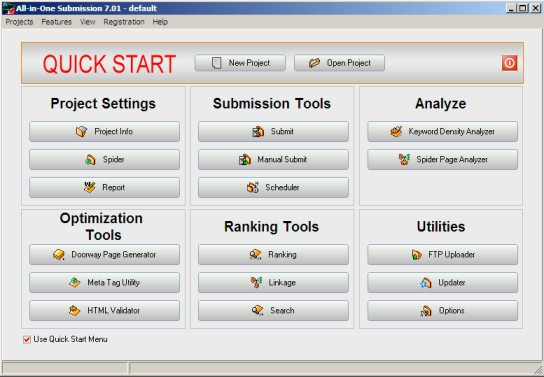Viewport: 544px width, 377px height.
Task: Click the Keyword Density Analyzer icon
Action: pyautogui.click(x=396, y=131)
